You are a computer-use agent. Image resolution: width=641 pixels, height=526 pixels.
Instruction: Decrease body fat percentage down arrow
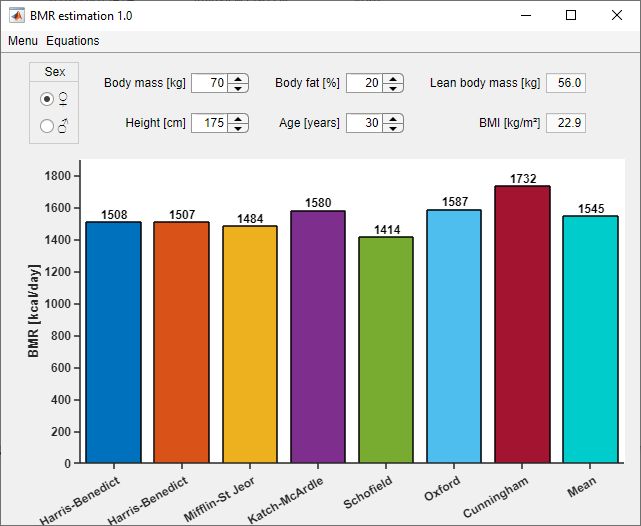pyautogui.click(x=394, y=88)
